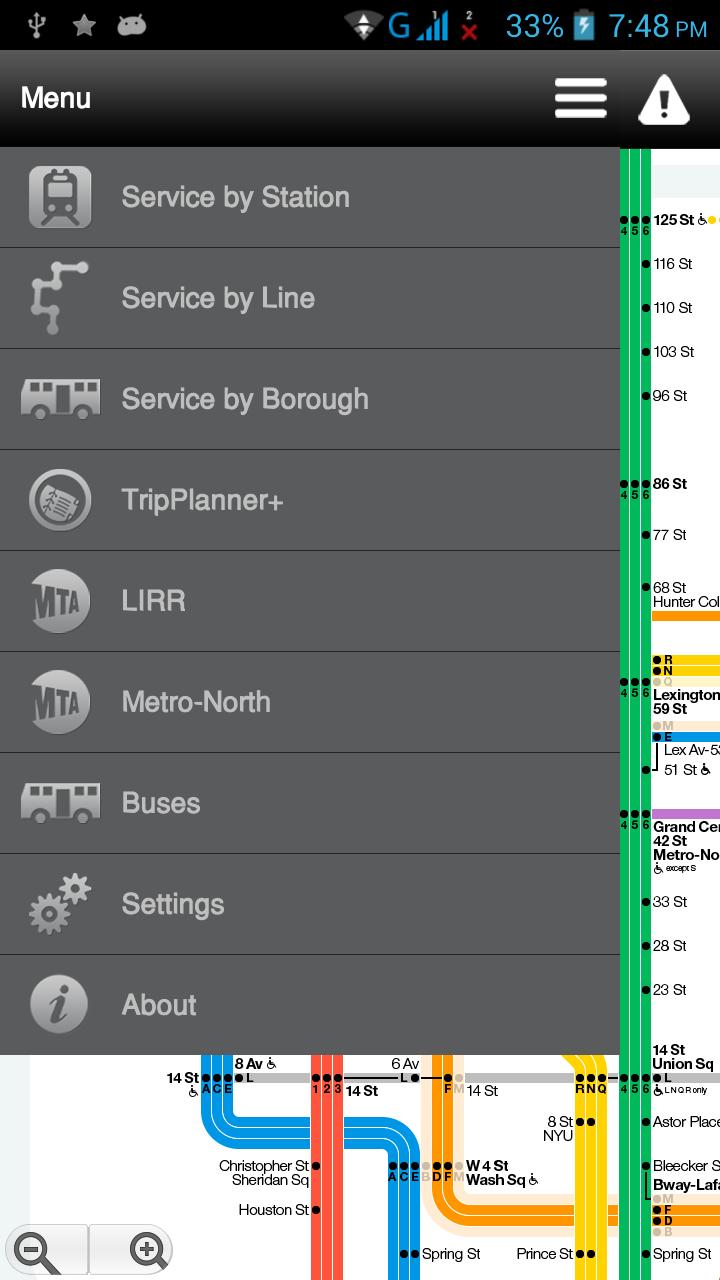Tap the 86 St station on map

pyautogui.click(x=669, y=484)
